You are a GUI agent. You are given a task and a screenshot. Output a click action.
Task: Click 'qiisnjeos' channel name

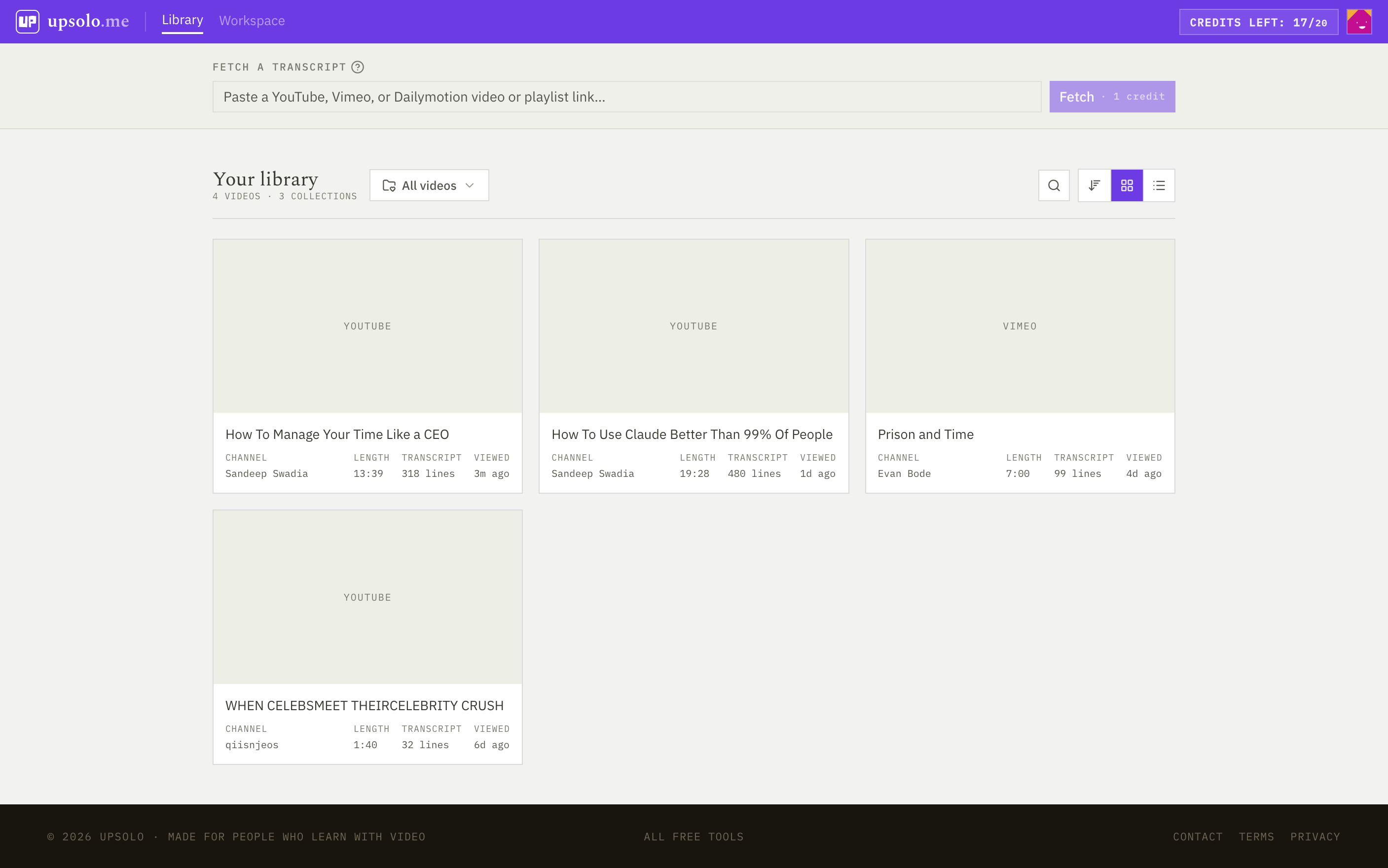point(252,745)
